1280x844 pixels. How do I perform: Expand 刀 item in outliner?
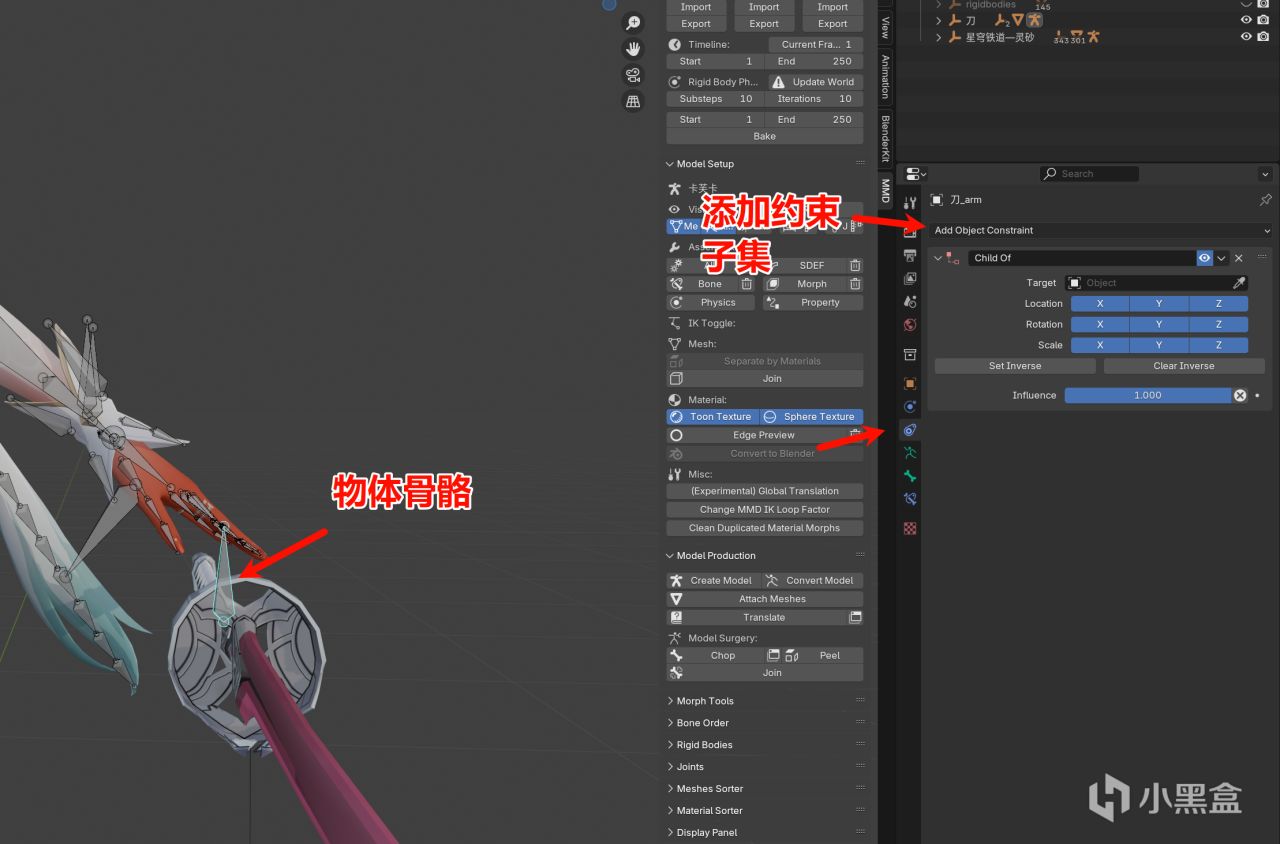point(938,20)
